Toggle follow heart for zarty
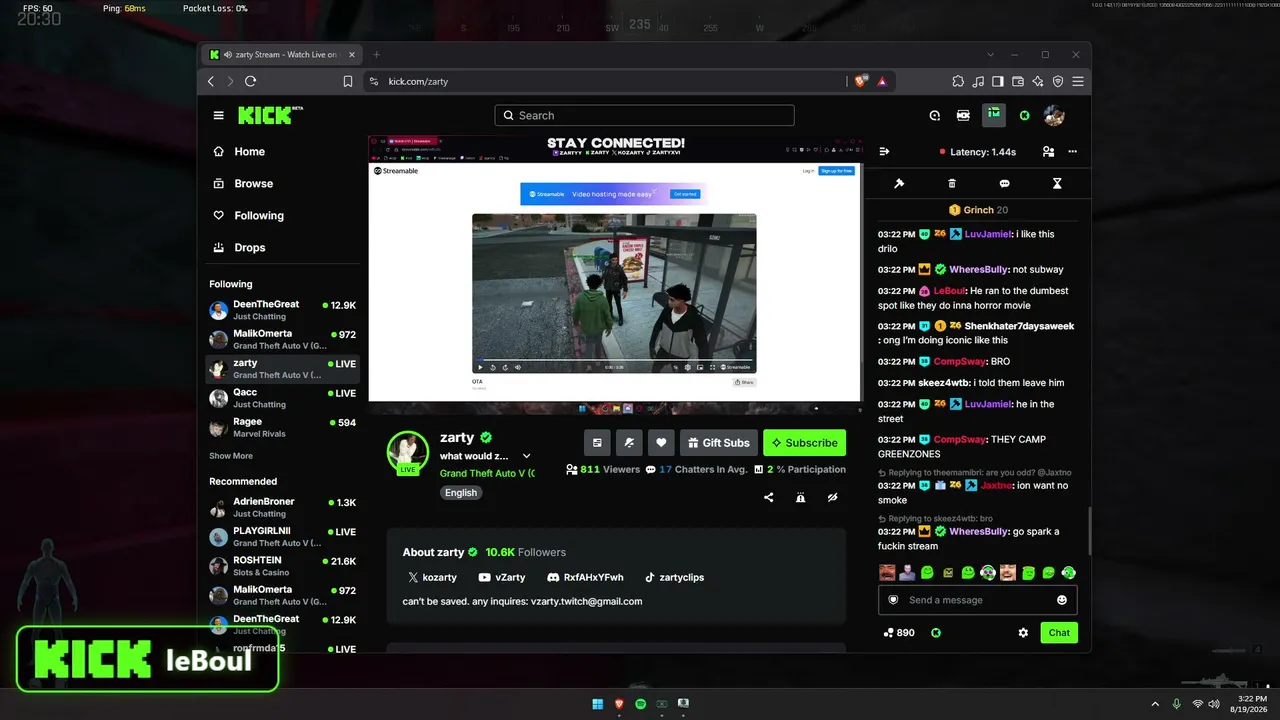Image resolution: width=1280 pixels, height=720 pixels. pyautogui.click(x=661, y=443)
